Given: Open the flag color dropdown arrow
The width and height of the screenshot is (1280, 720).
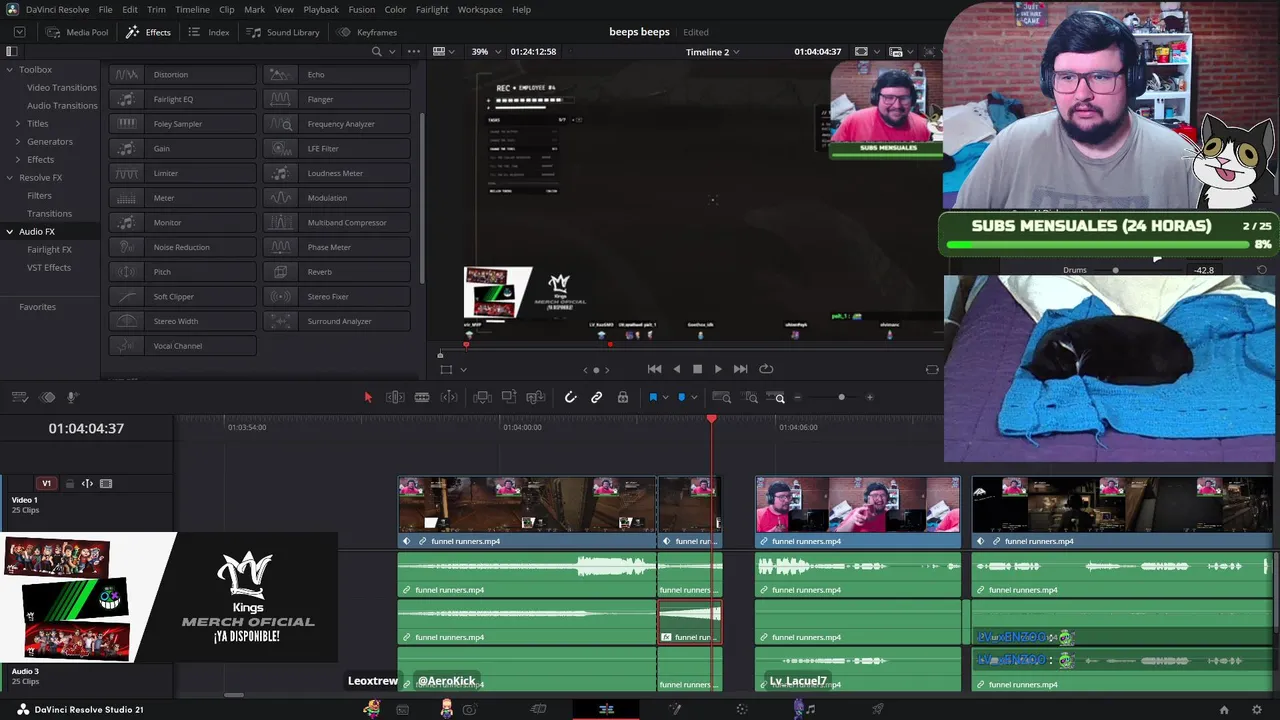Looking at the screenshot, I should [666, 397].
